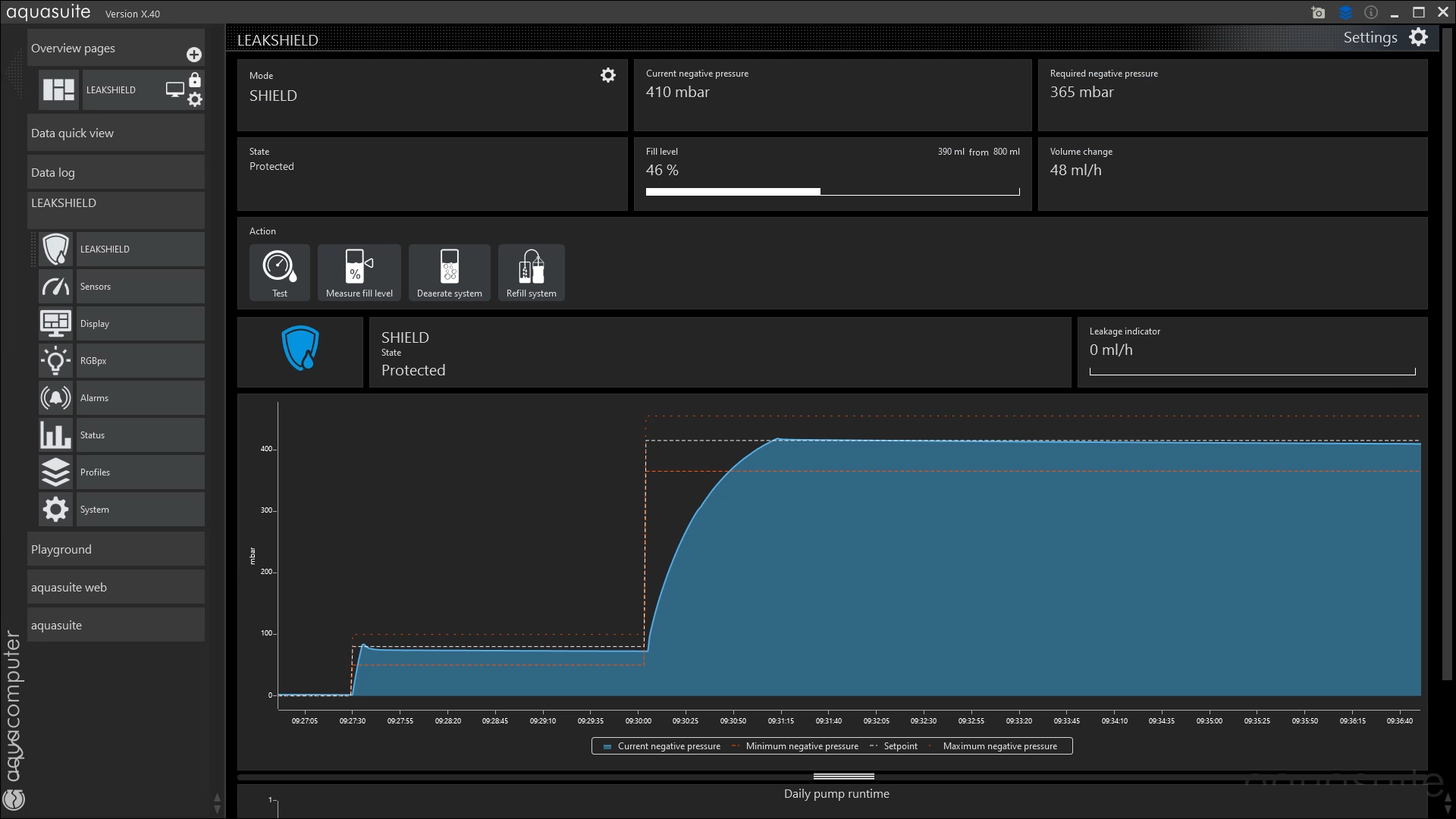The image size is (1456, 819).
Task: Expand the Data quick view section
Action: pos(116,133)
